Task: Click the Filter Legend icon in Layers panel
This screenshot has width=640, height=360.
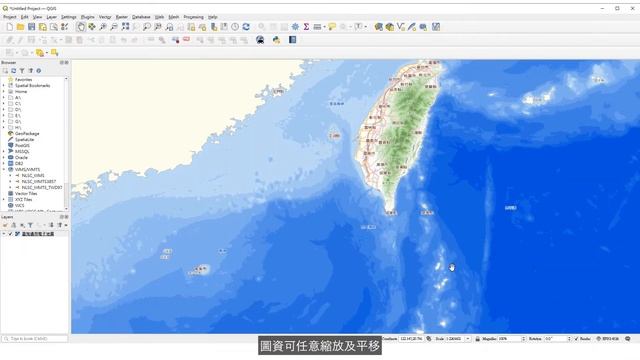Action: [x=30, y=225]
